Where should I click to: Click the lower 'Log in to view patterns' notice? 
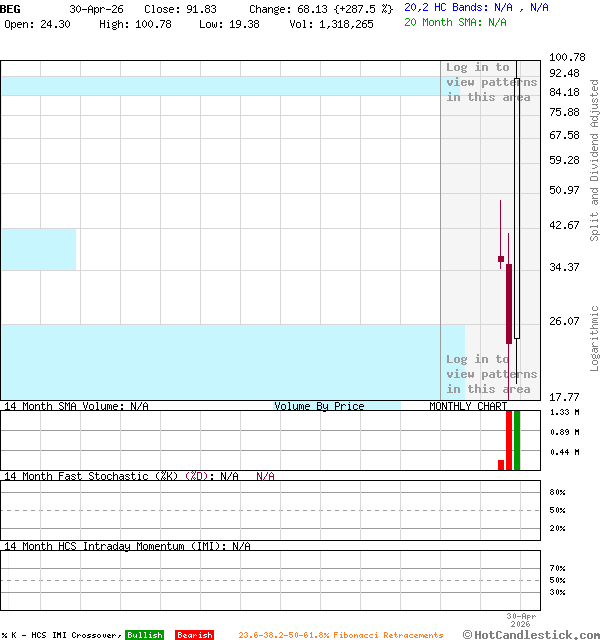[x=491, y=374]
